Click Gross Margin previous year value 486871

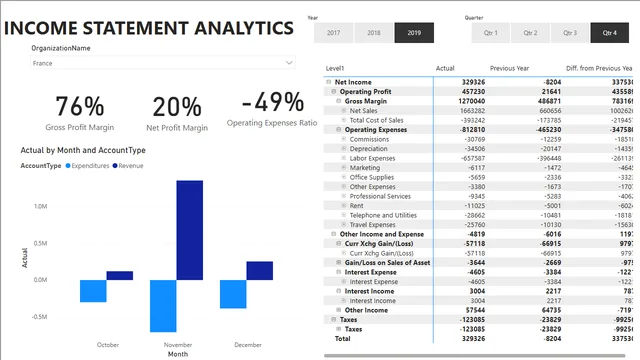point(549,101)
